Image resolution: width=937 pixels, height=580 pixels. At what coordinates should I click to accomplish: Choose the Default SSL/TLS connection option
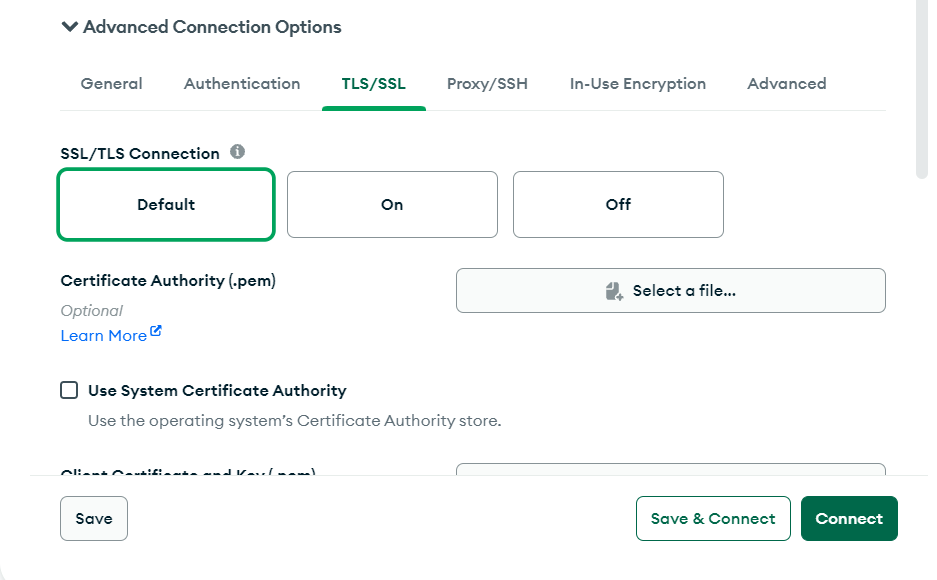pyautogui.click(x=166, y=205)
